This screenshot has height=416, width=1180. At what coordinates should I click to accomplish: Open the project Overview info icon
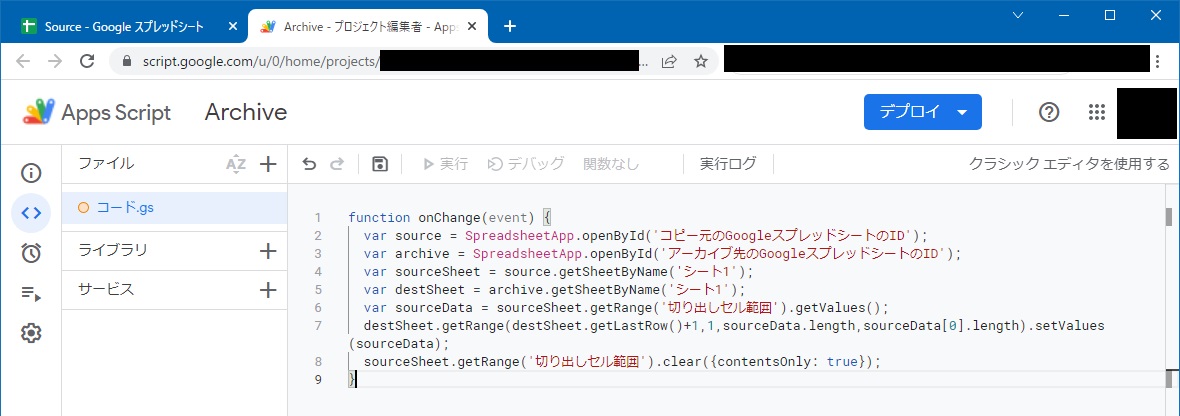tap(31, 174)
